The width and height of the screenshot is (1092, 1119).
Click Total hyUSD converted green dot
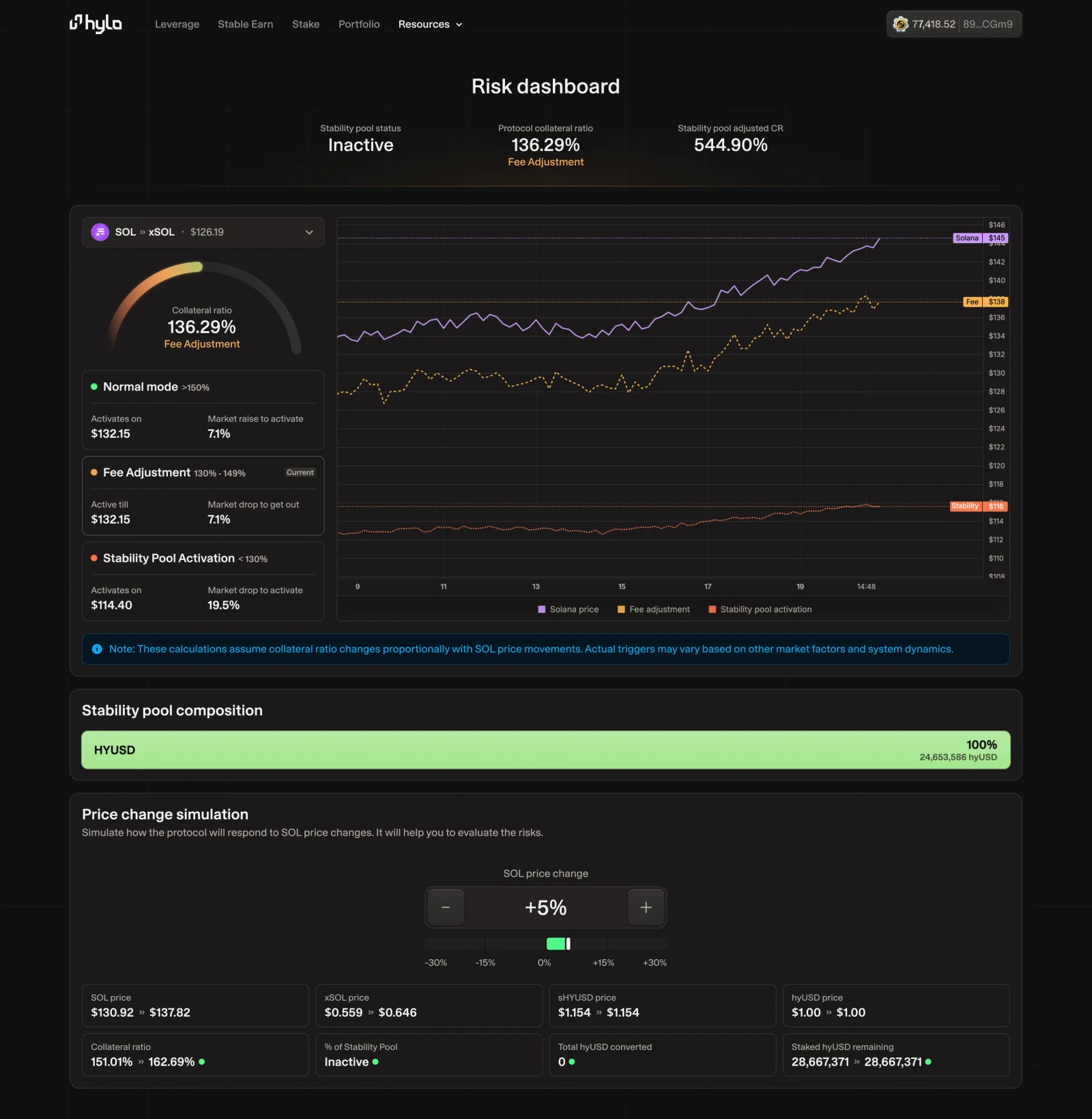(572, 1062)
